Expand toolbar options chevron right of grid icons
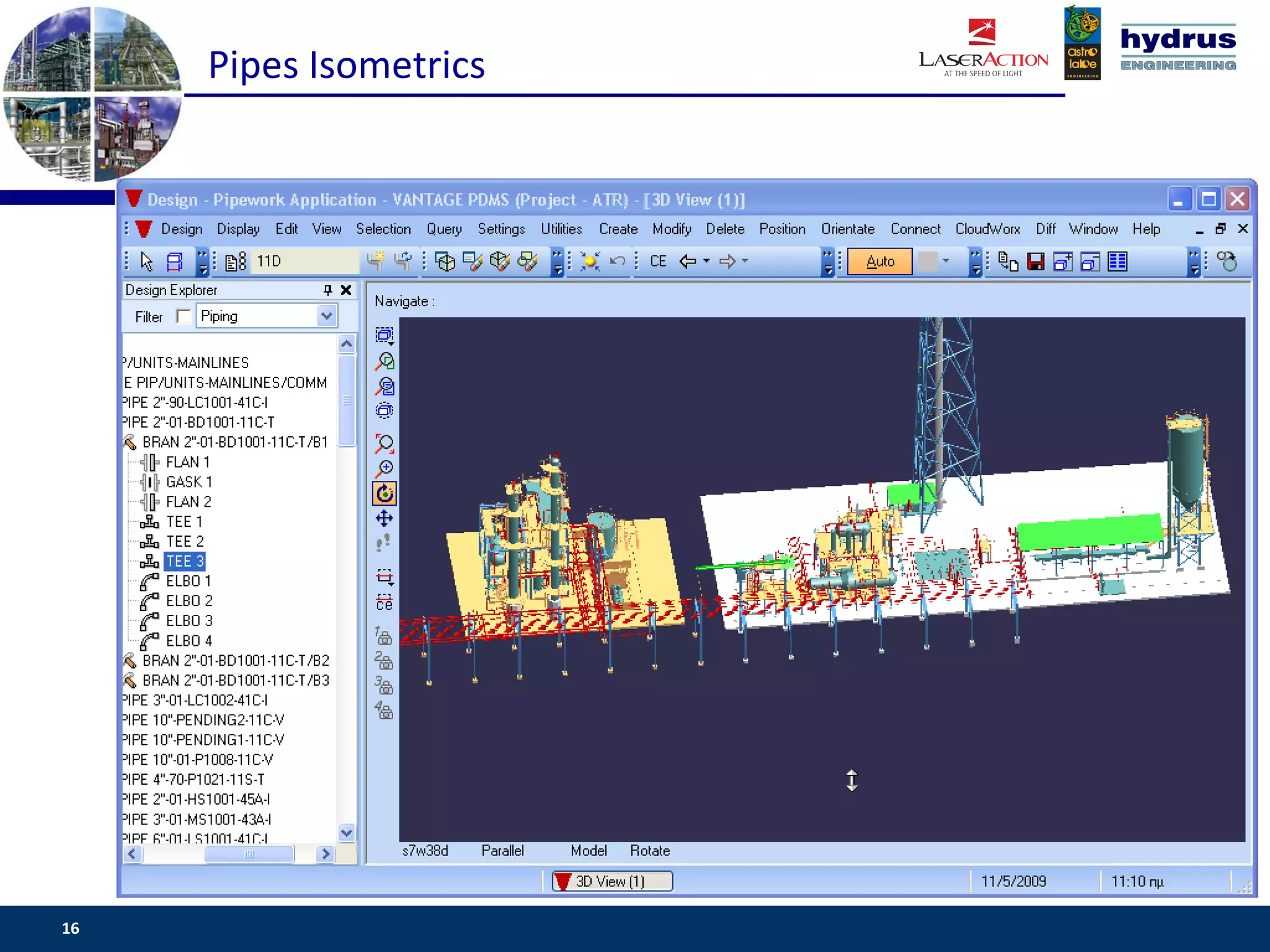 pos(1194,262)
